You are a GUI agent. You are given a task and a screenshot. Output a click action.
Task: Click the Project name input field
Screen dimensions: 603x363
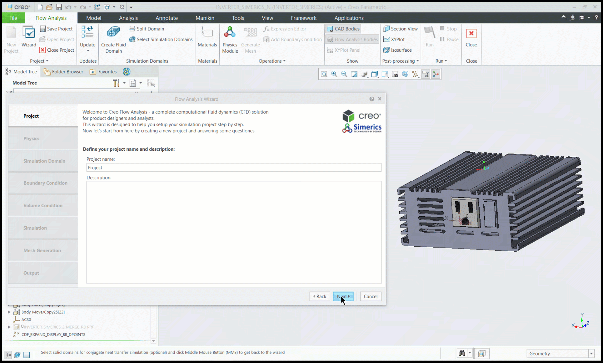coord(234,168)
